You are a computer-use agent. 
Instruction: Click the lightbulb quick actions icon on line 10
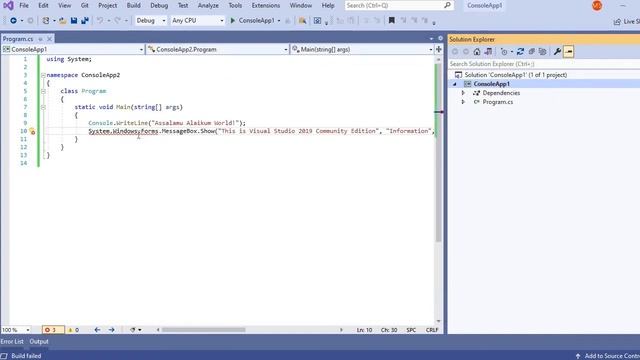coord(32,131)
